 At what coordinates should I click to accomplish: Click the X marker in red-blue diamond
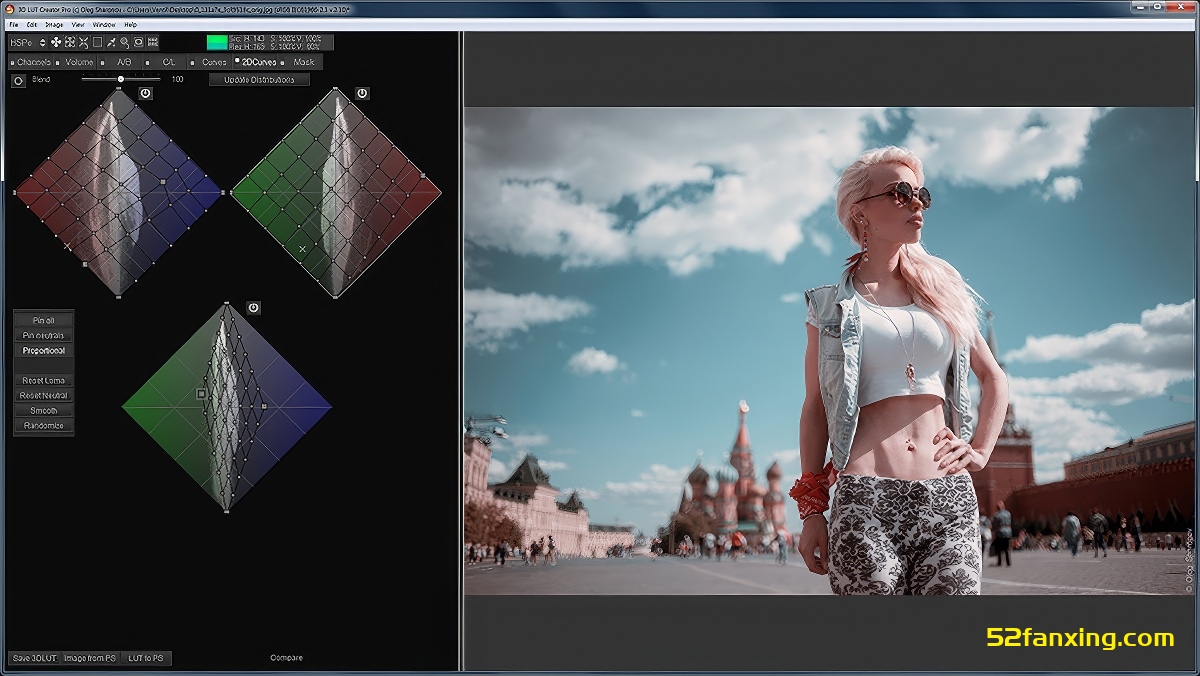pos(68,245)
